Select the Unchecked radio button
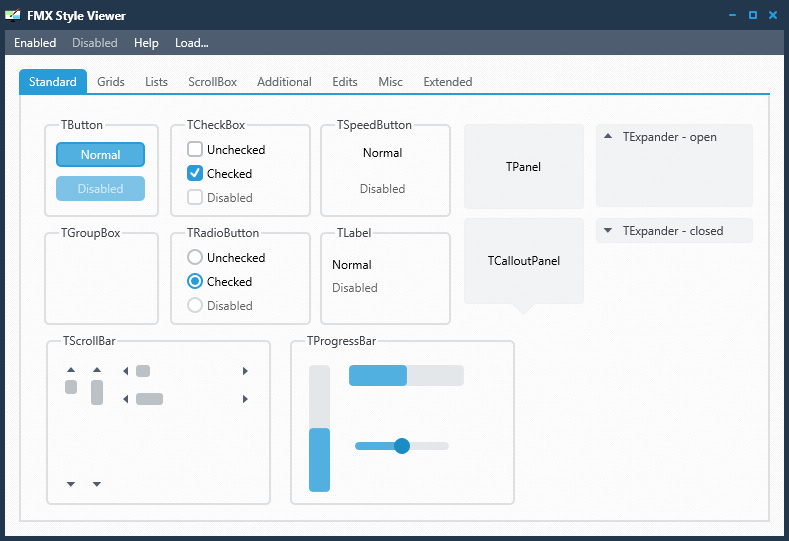789x541 pixels. point(195,257)
